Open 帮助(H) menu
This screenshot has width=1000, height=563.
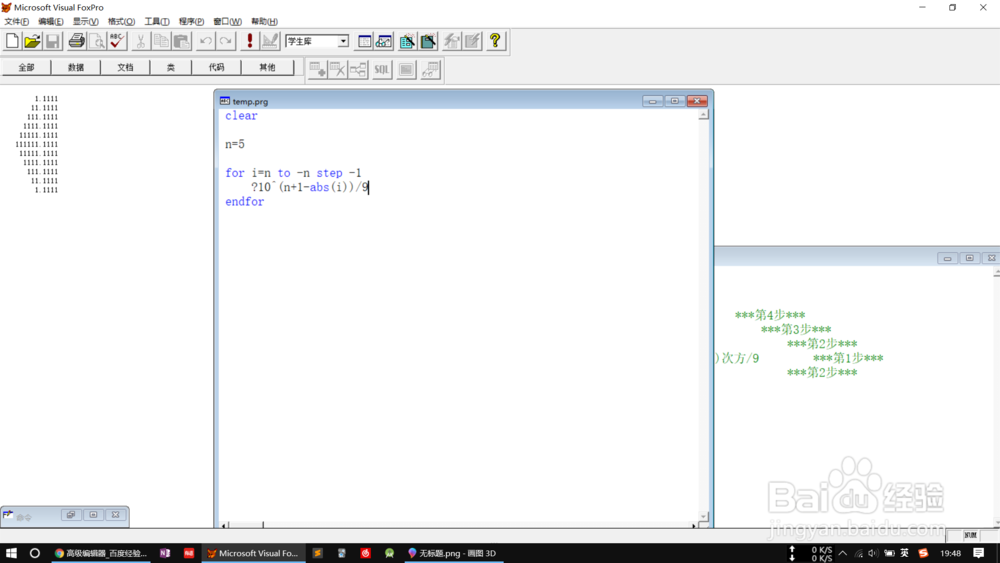point(264,22)
